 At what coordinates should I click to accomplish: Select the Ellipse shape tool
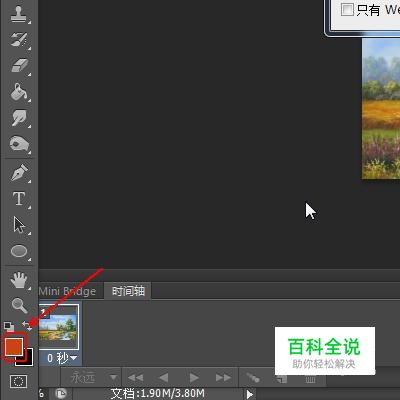click(19, 251)
